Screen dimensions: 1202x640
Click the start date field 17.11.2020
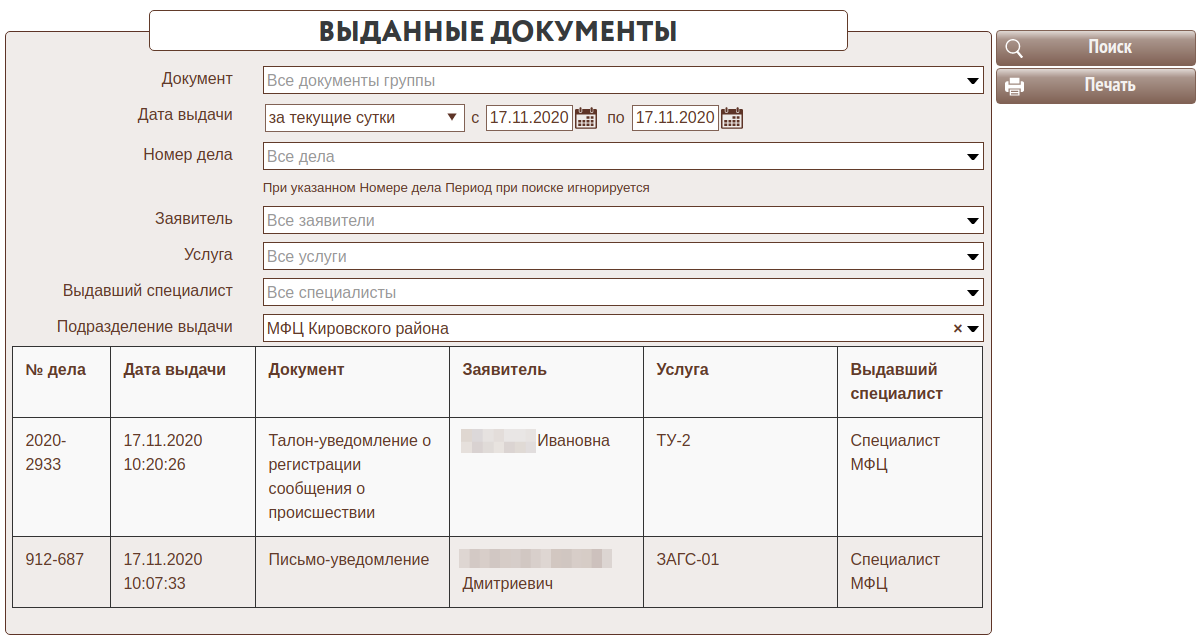click(529, 118)
